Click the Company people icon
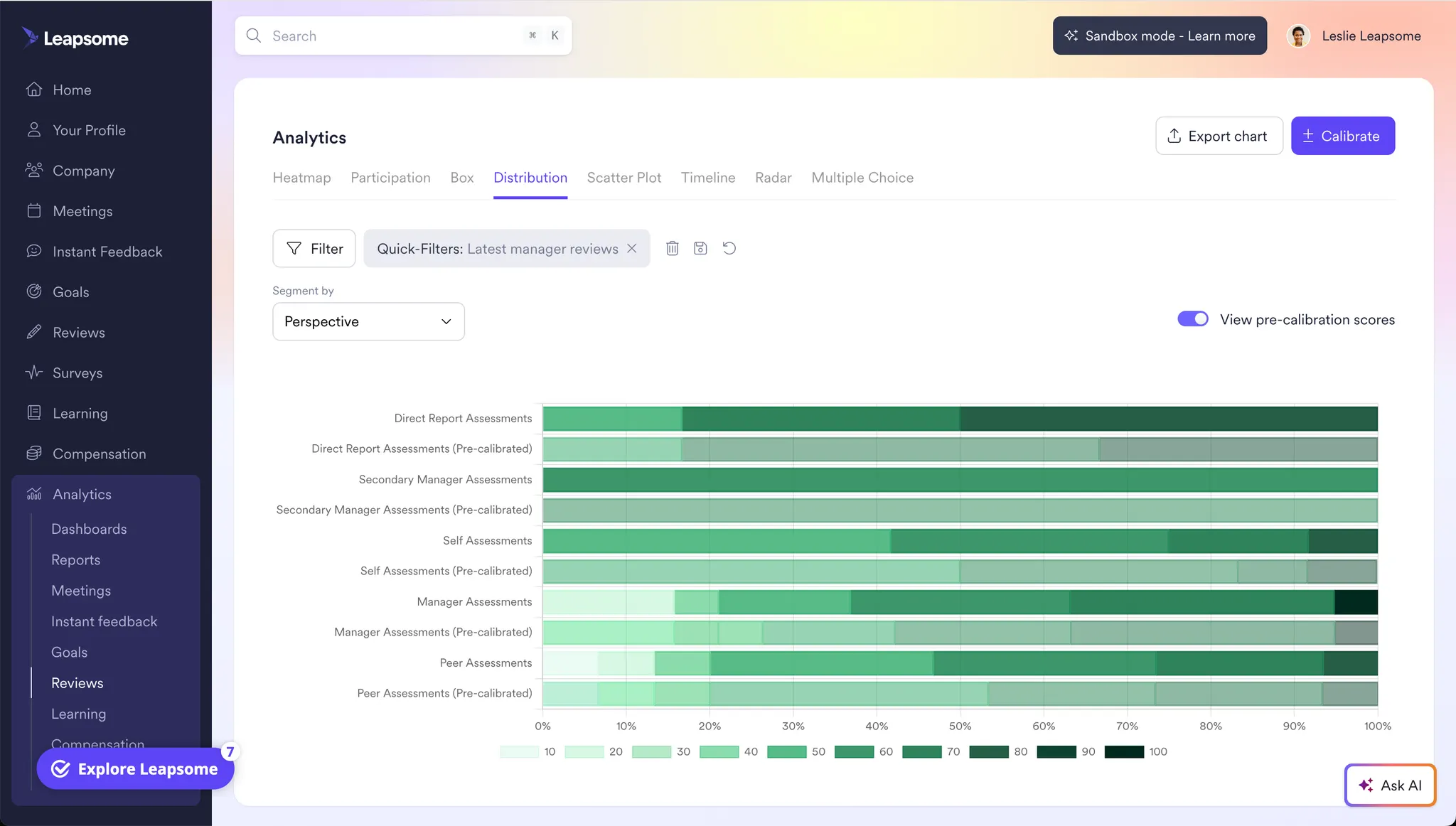 coord(34,171)
